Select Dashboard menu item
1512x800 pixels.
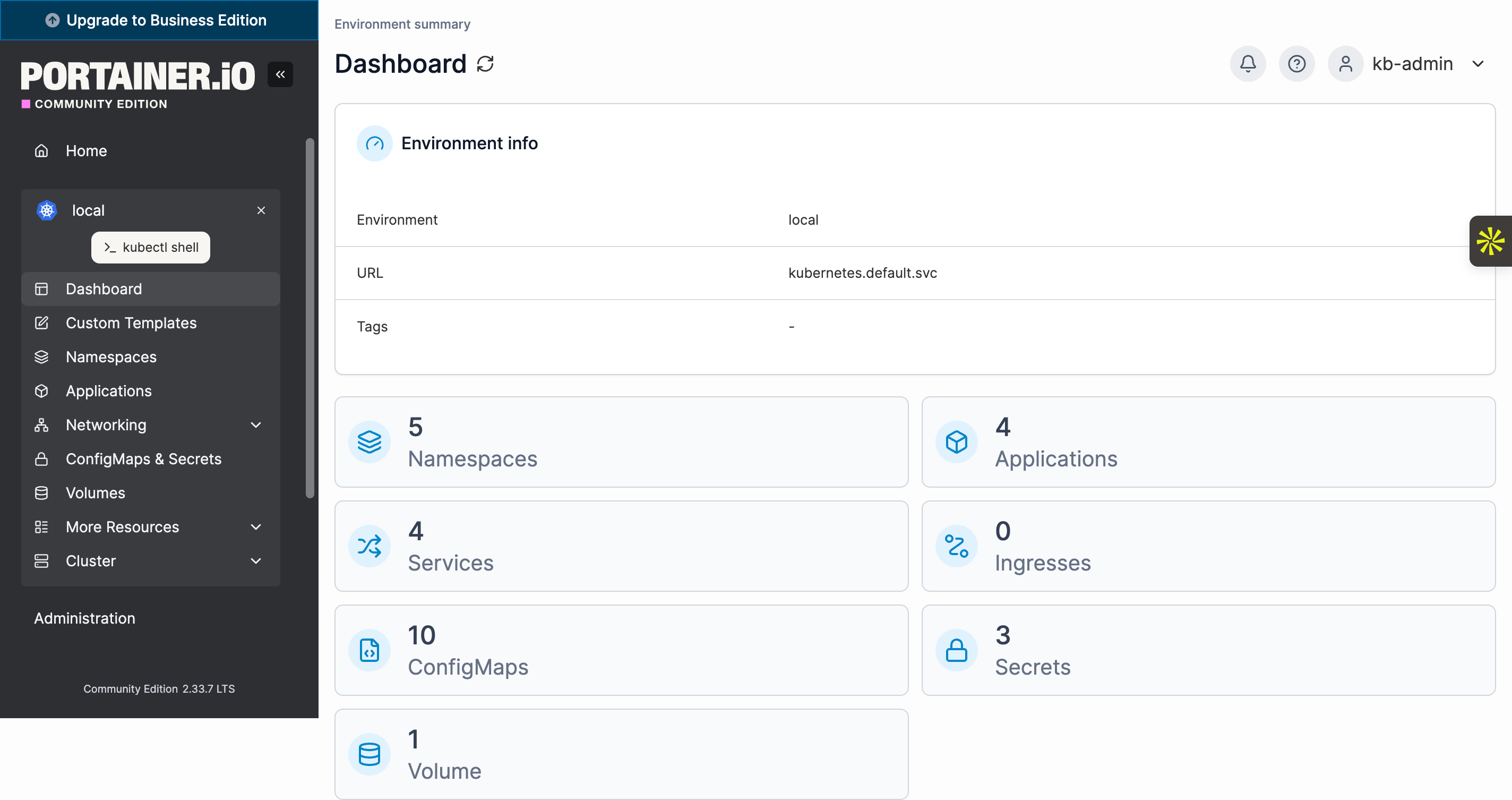tap(151, 289)
